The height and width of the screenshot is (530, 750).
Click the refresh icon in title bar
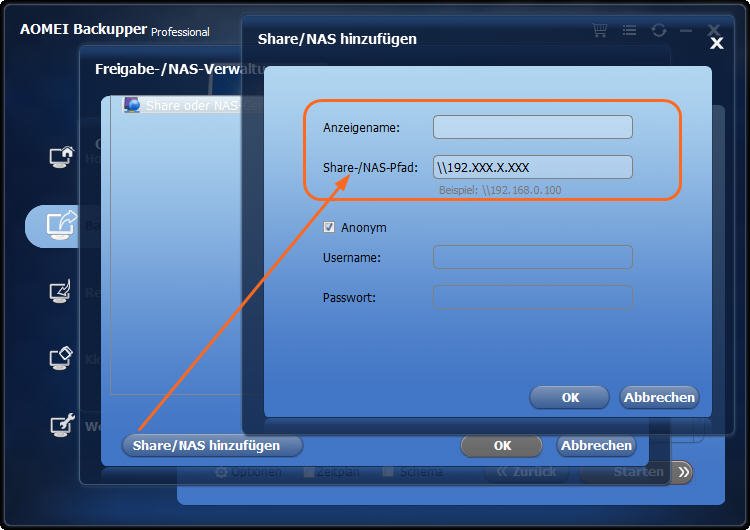pos(659,30)
